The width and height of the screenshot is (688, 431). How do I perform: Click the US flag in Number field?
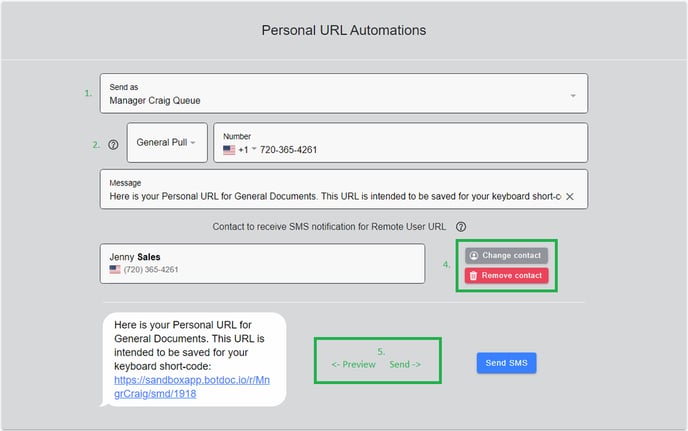229,150
